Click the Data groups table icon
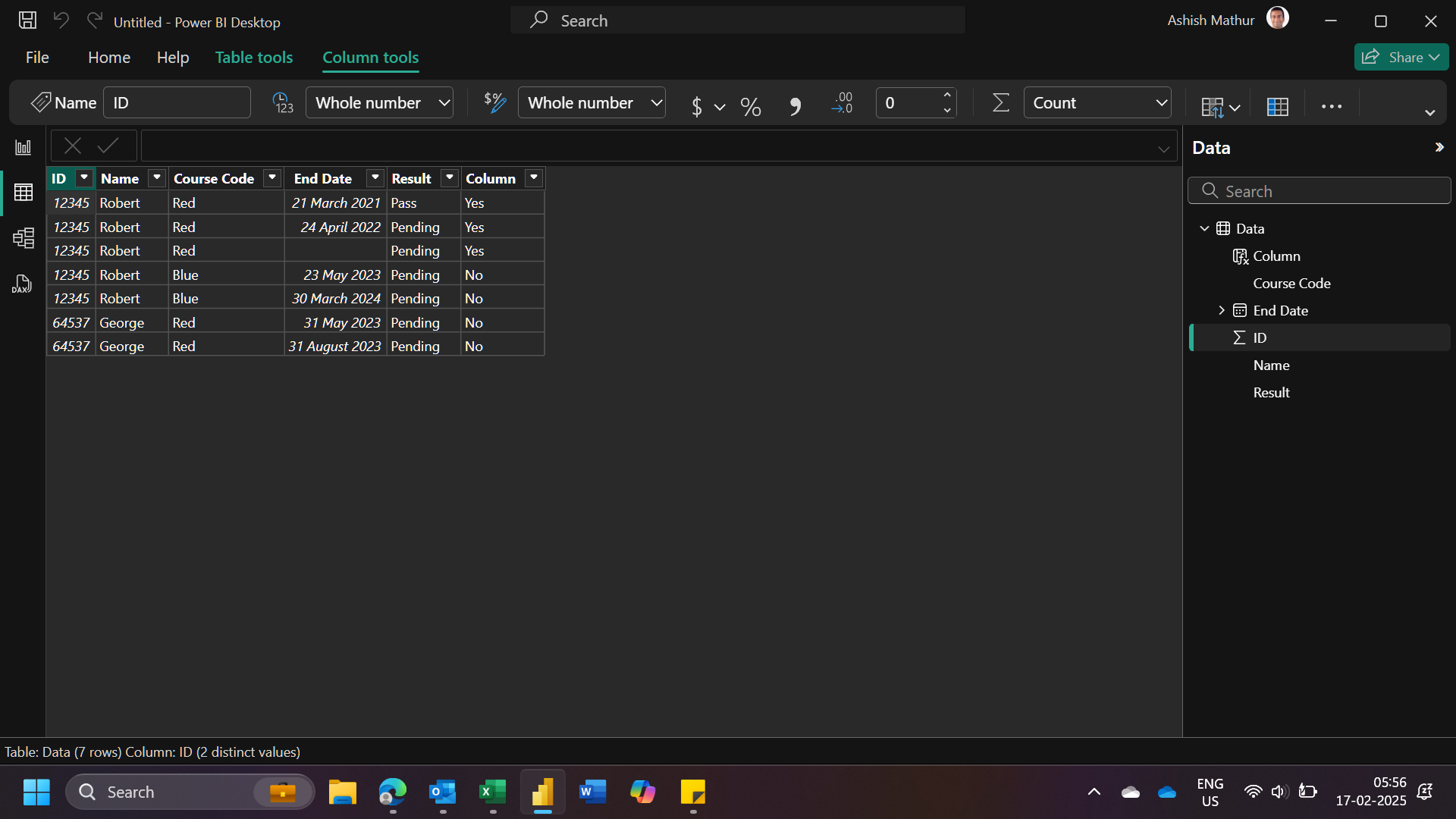This screenshot has height=819, width=1456. pyautogui.click(x=1278, y=107)
